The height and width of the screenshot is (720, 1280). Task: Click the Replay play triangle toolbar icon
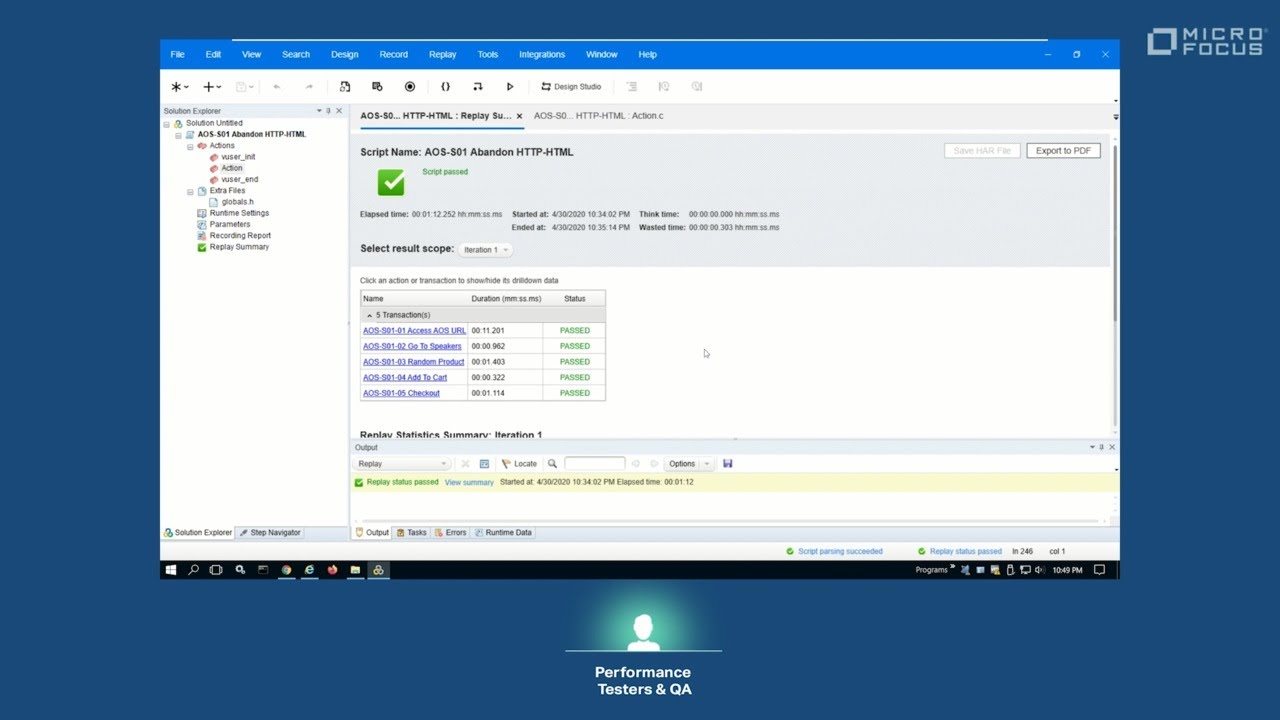pos(510,87)
